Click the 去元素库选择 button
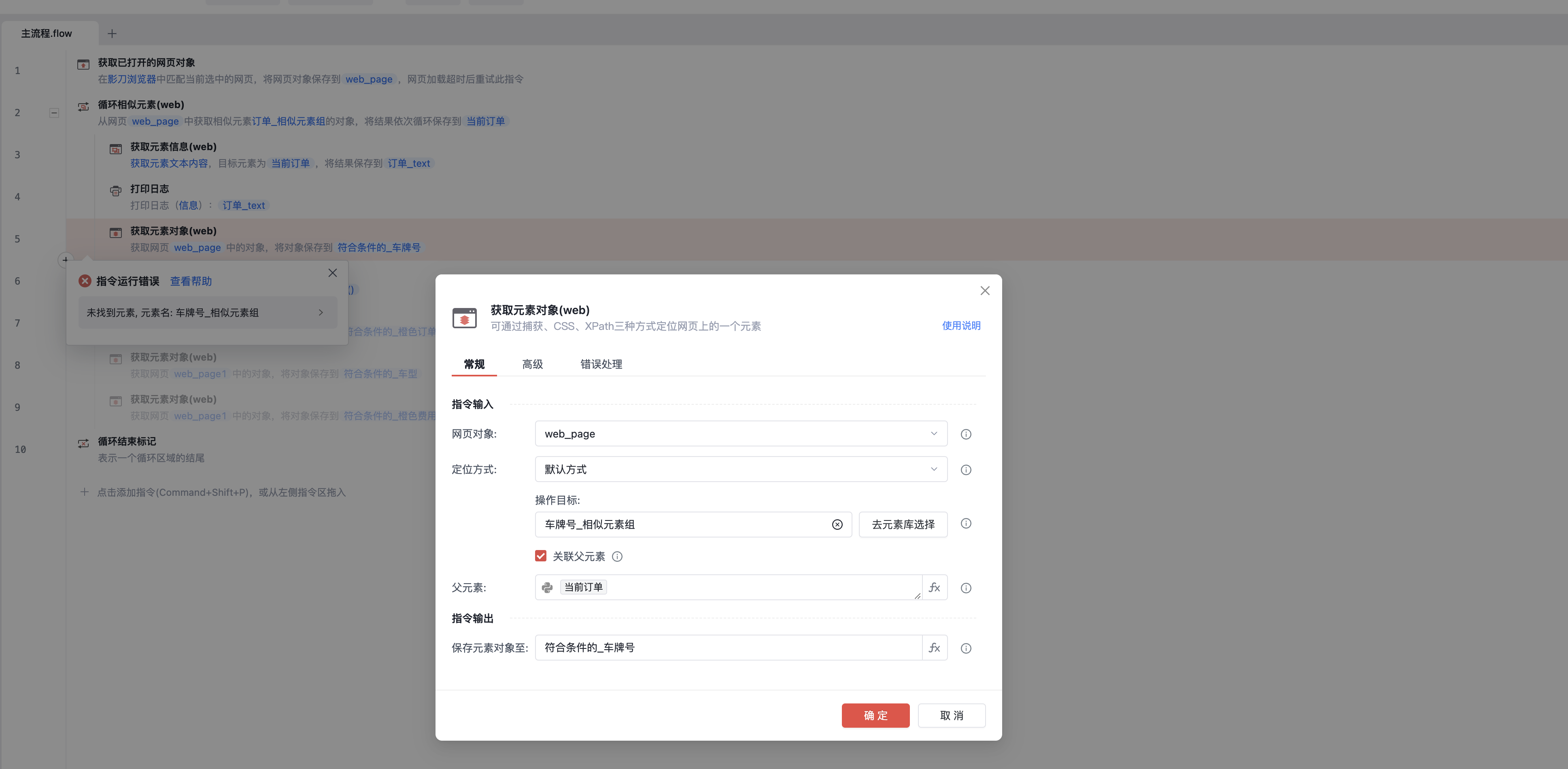Image resolution: width=1568 pixels, height=769 pixels. (x=903, y=524)
